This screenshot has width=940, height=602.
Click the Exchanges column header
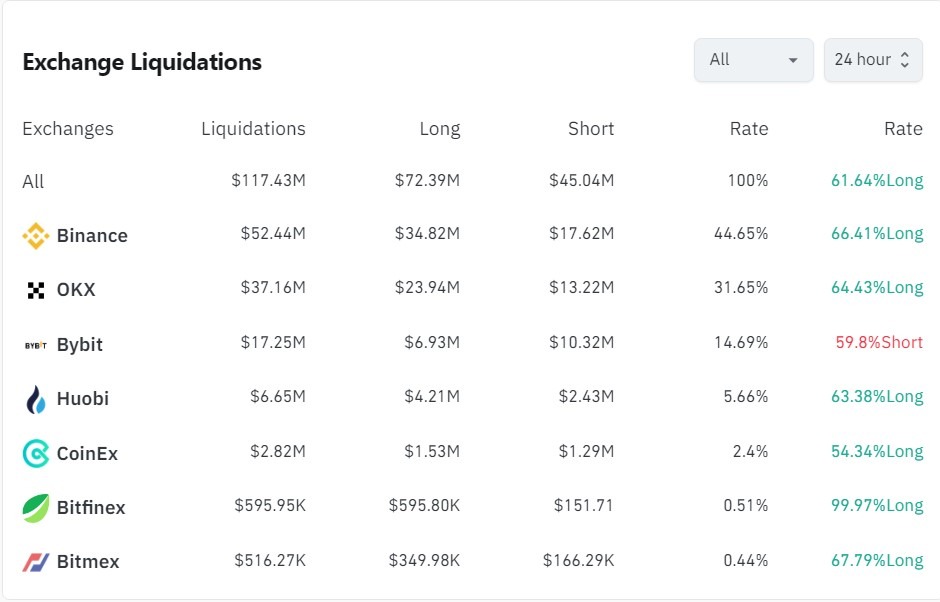pyautogui.click(x=68, y=129)
